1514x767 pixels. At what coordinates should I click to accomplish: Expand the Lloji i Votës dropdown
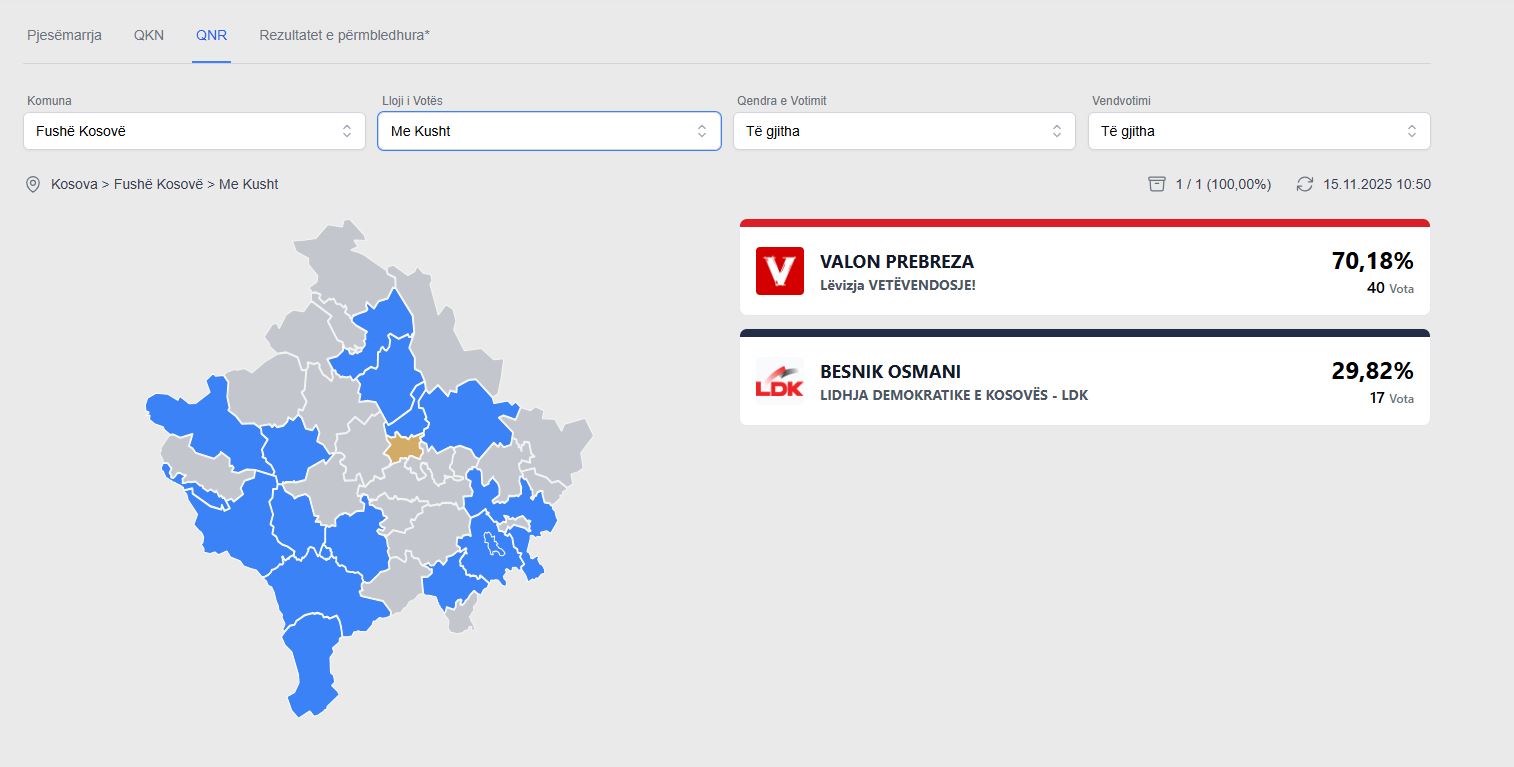[549, 131]
